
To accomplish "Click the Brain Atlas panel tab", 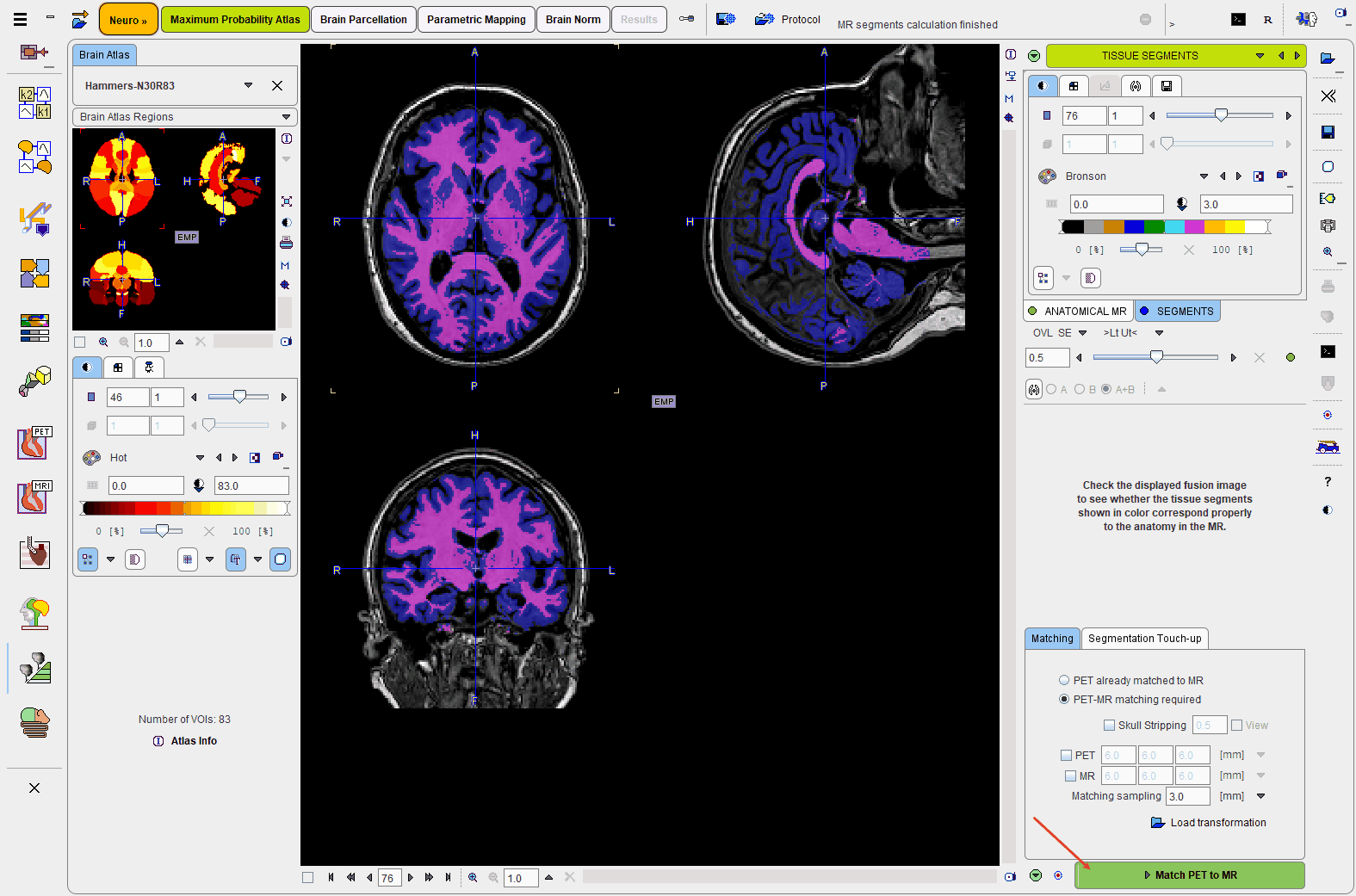I will [x=104, y=54].
